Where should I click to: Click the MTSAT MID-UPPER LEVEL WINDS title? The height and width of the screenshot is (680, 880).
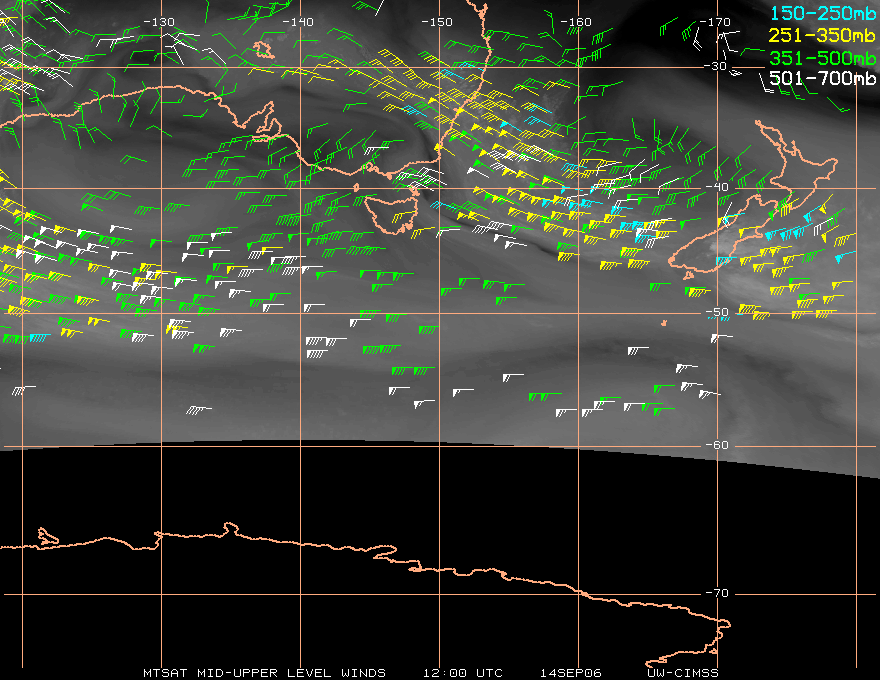tap(264, 672)
